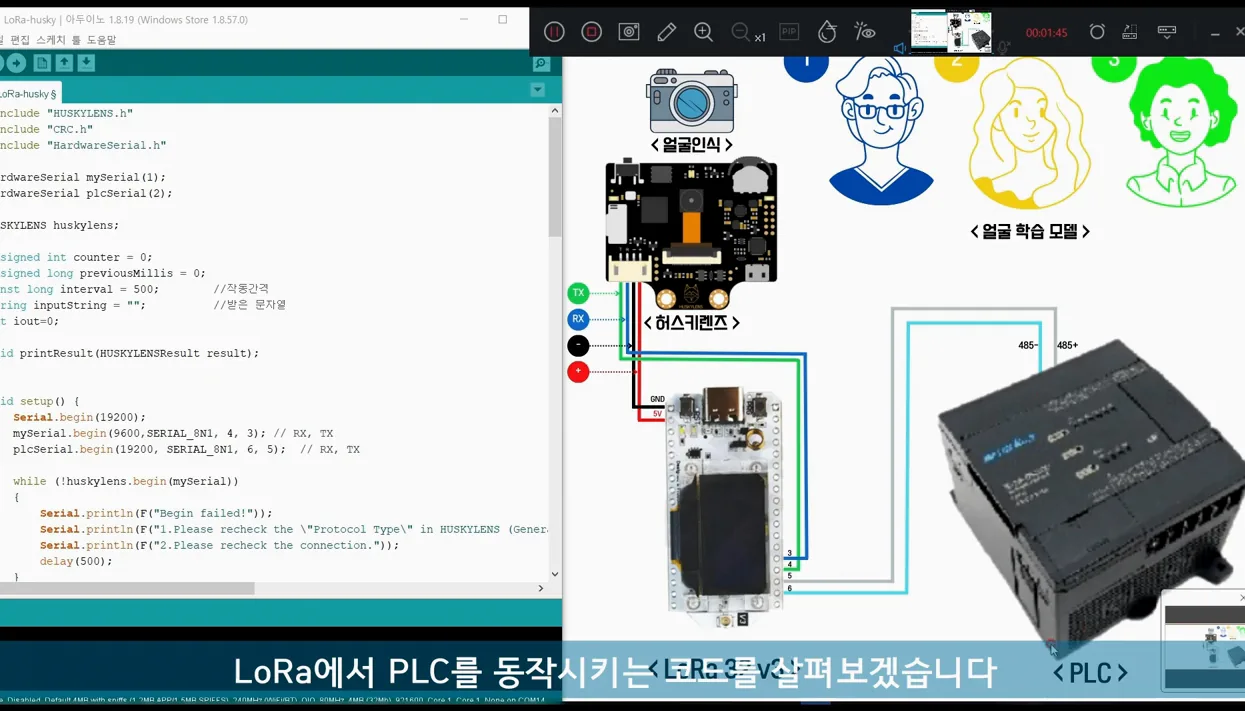Click the green person face illustration
Image resolution: width=1245 pixels, height=711 pixels.
pos(1182,132)
